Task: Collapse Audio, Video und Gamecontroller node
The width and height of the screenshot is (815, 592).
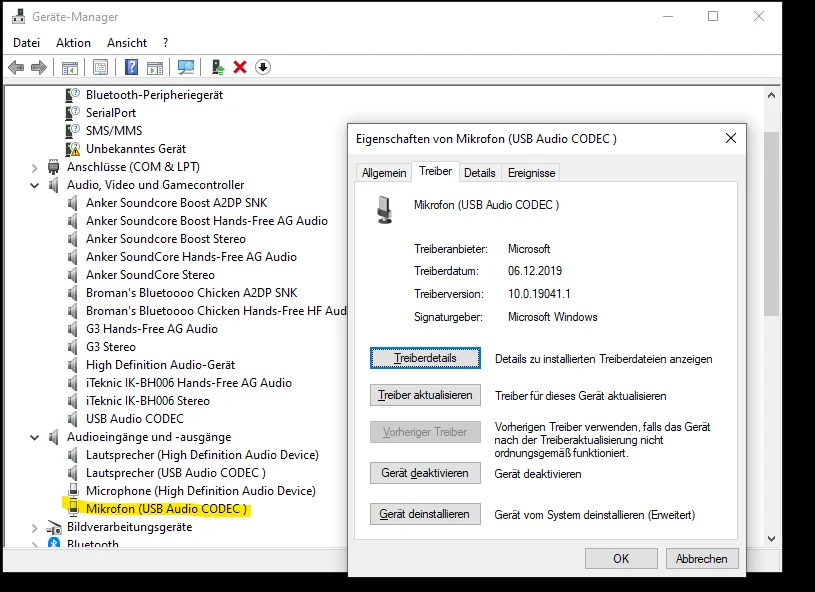Action: click(x=36, y=185)
